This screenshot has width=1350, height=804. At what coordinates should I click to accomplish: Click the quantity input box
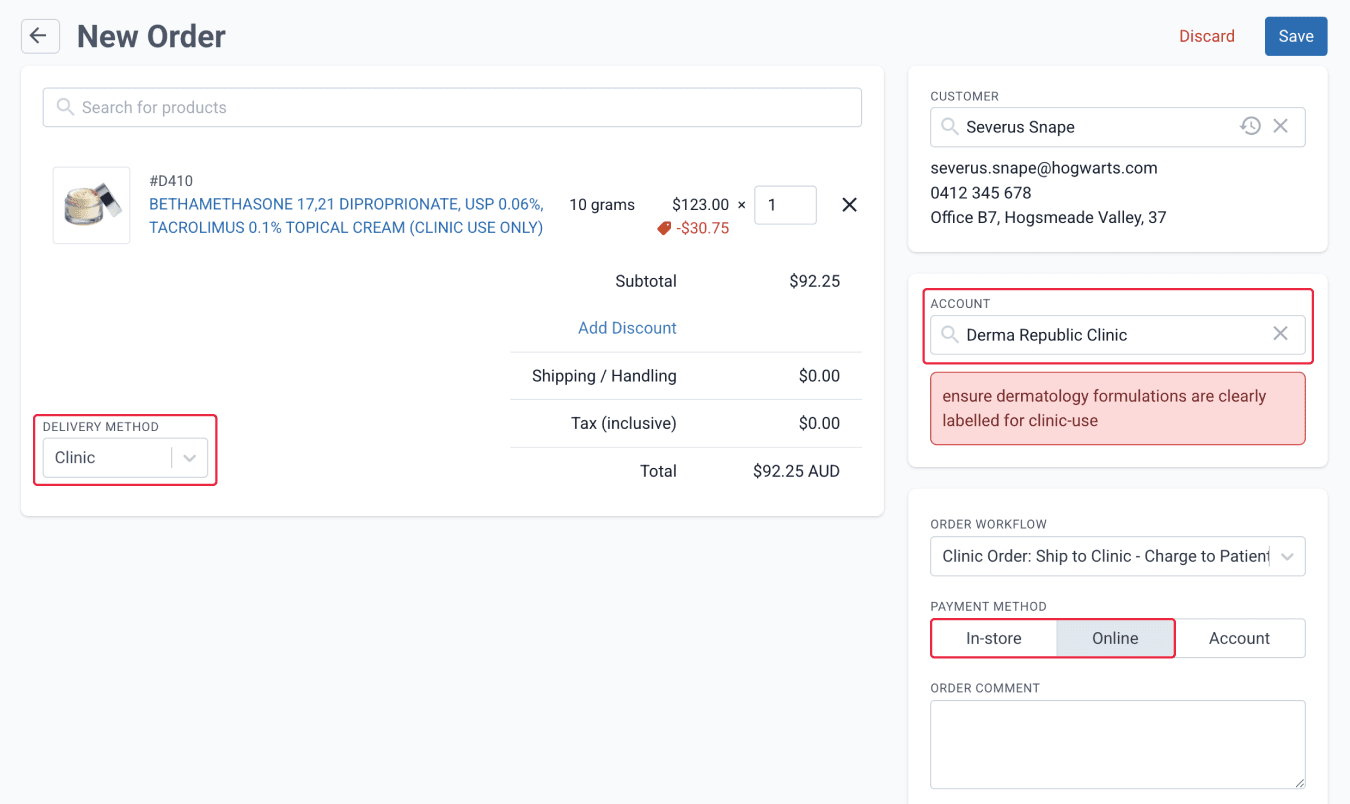(785, 205)
